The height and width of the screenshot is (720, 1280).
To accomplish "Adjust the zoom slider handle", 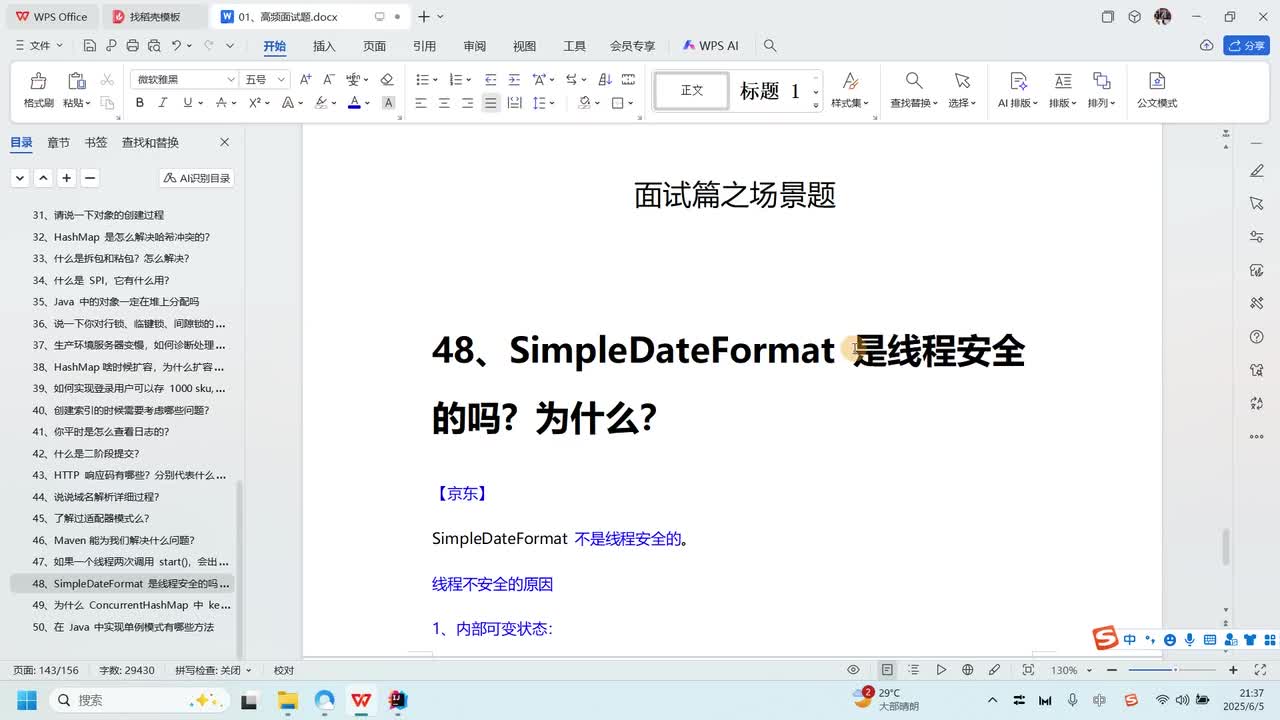I will pos(1175,670).
